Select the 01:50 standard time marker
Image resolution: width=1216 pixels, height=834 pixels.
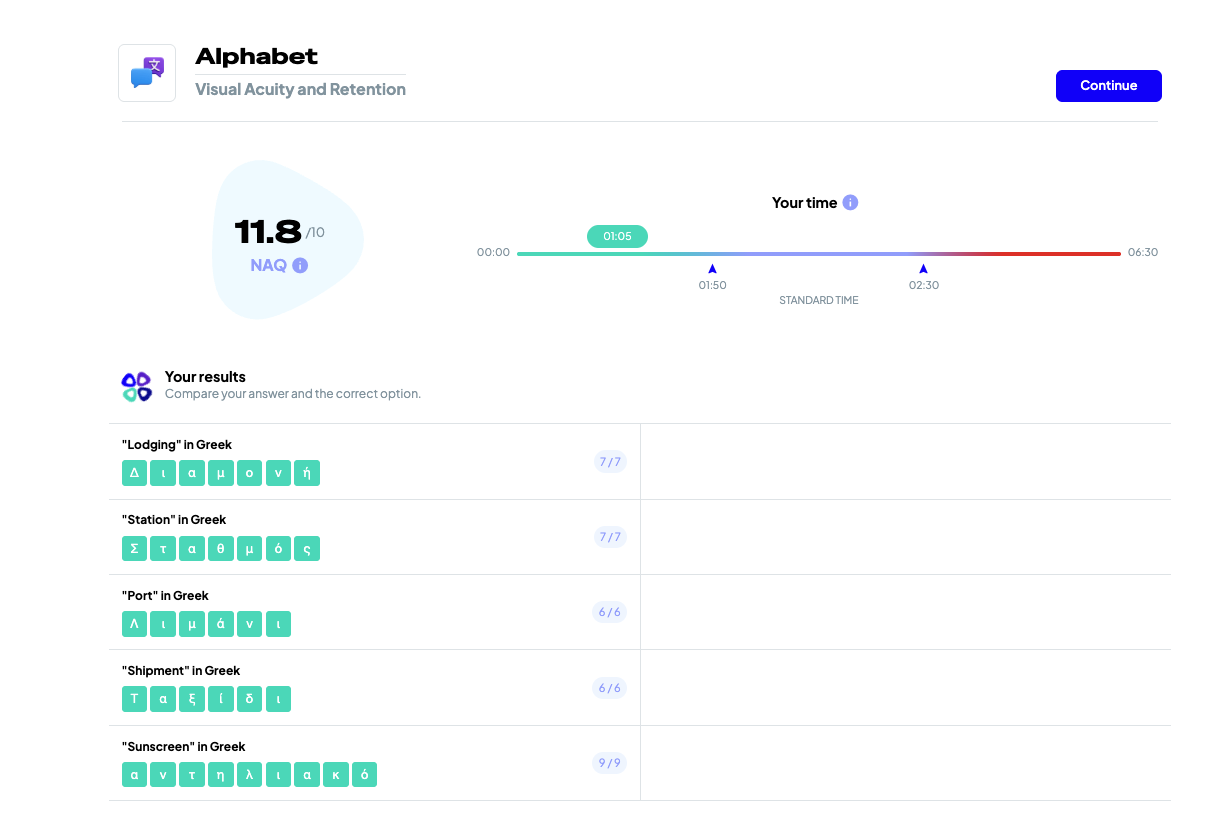(712, 269)
